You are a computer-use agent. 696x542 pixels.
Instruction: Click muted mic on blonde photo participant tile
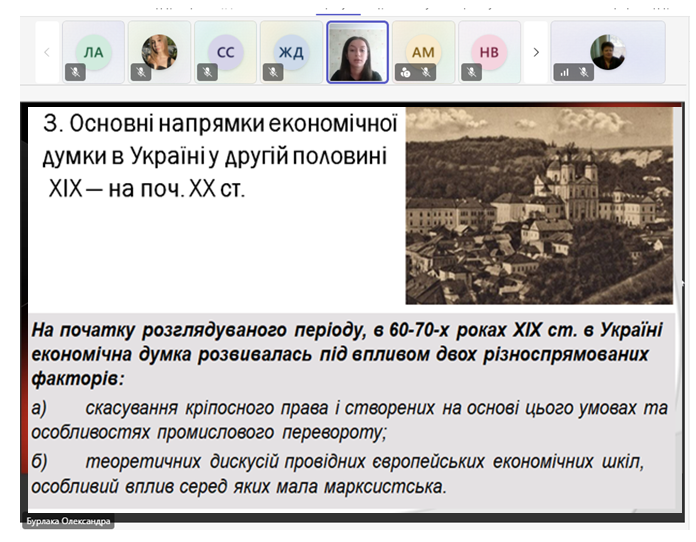(141, 72)
